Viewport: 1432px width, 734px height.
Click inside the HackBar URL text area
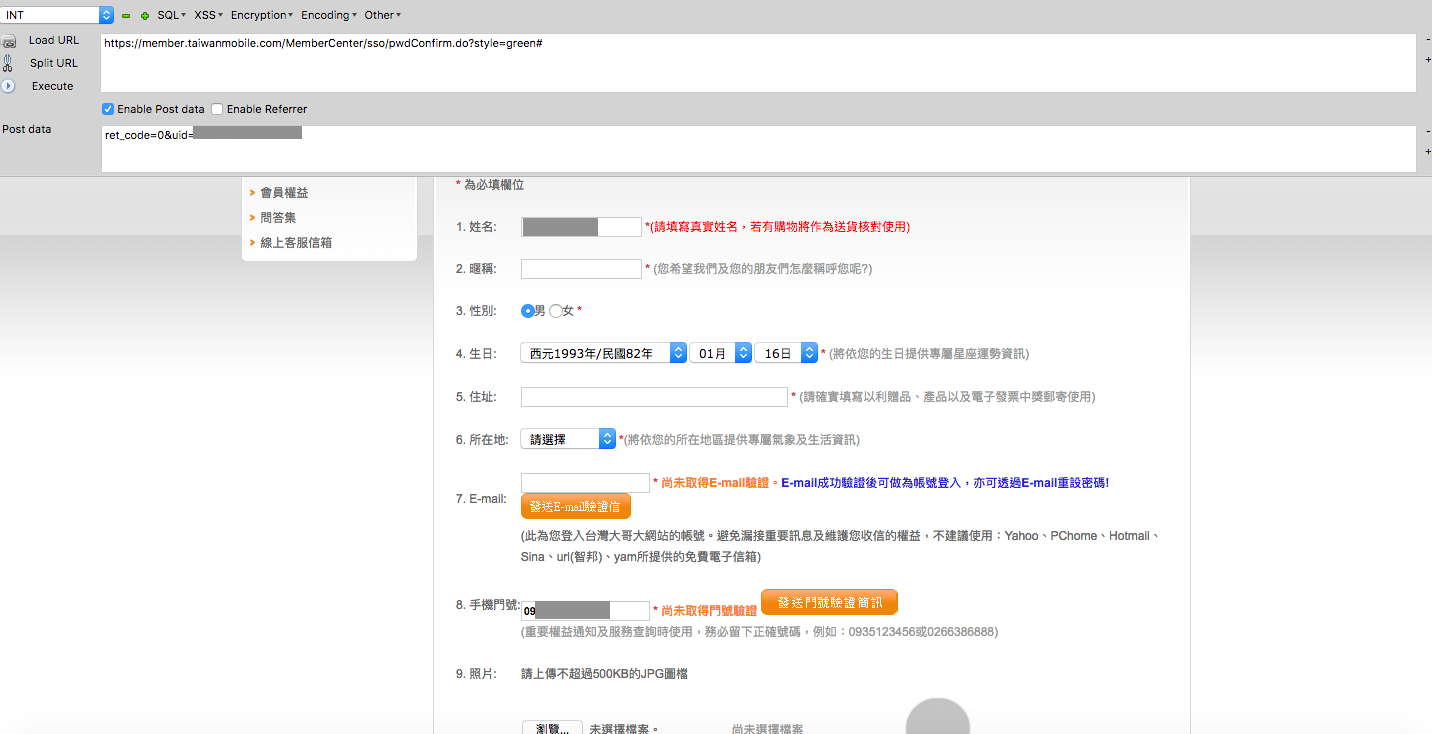pyautogui.click(x=758, y=63)
